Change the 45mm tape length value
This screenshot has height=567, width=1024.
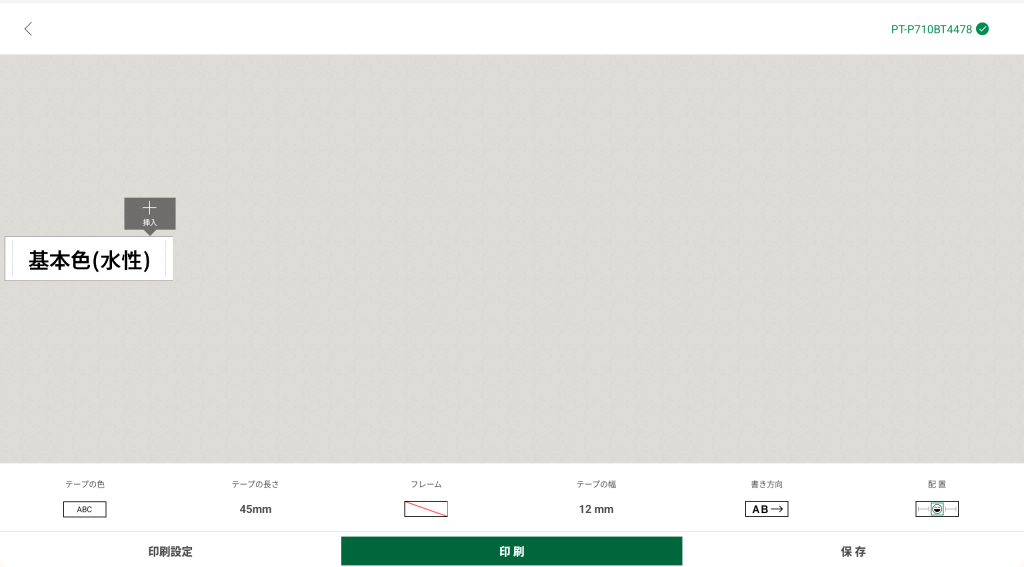click(255, 509)
